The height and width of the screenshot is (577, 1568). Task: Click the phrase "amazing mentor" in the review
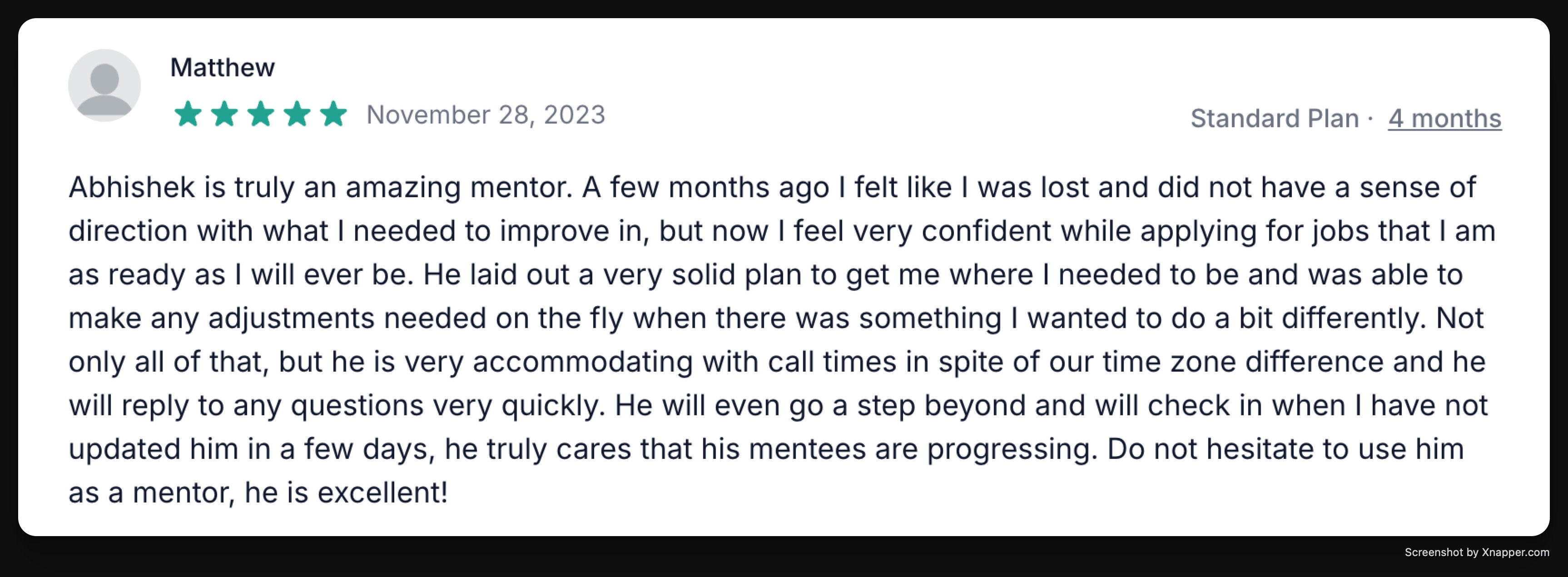[x=459, y=187]
